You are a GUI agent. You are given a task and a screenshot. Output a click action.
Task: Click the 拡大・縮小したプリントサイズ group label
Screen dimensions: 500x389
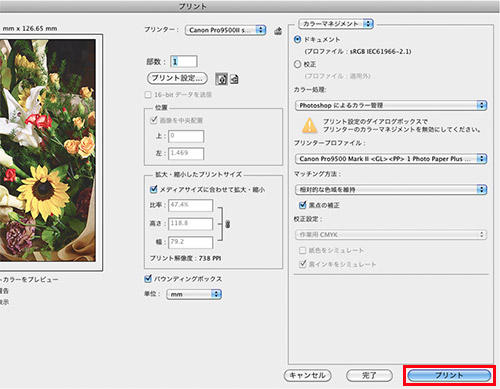tap(199, 174)
